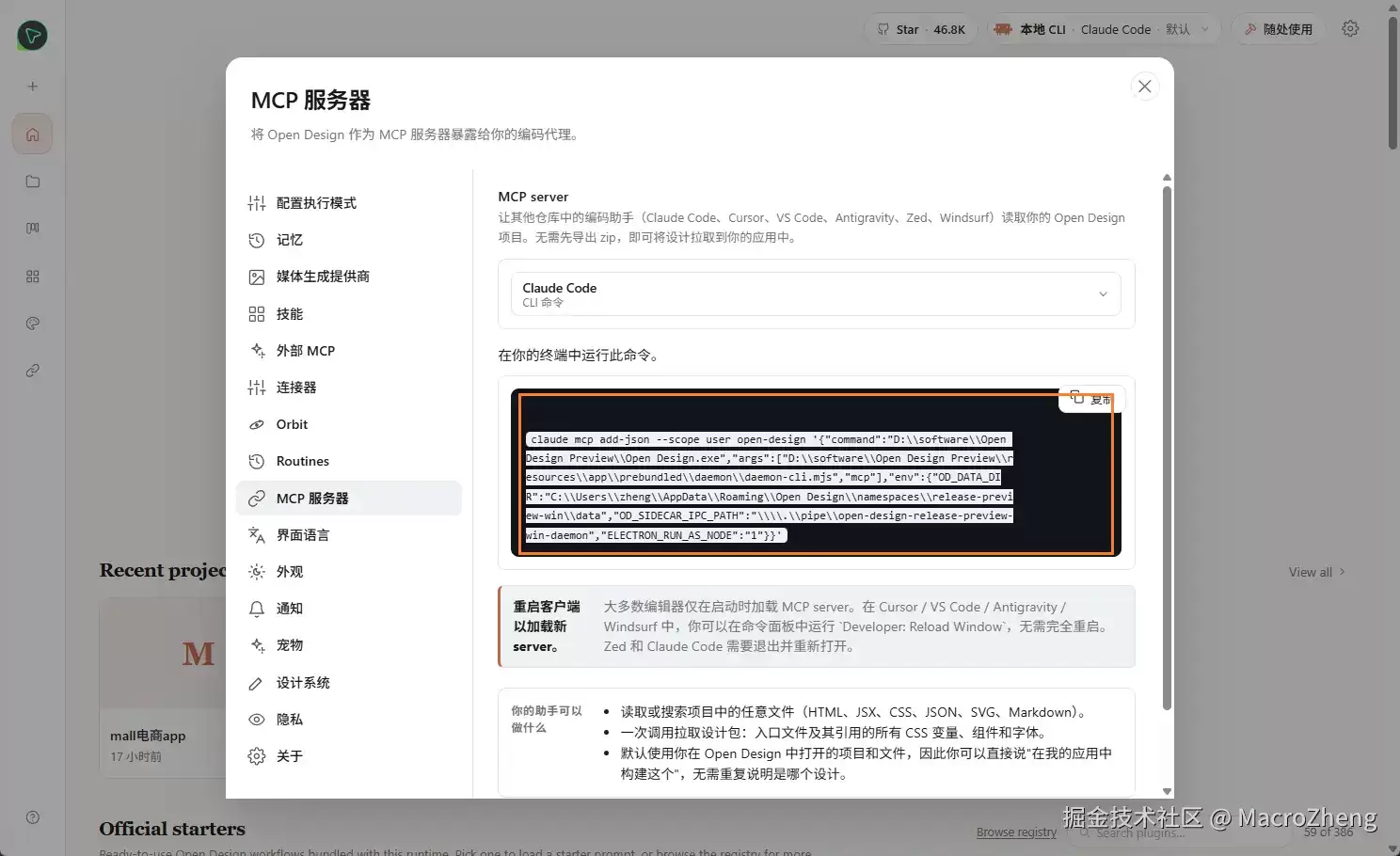Open the 本地 CLI Claude Code selector
1400x856 pixels.
point(1104,29)
